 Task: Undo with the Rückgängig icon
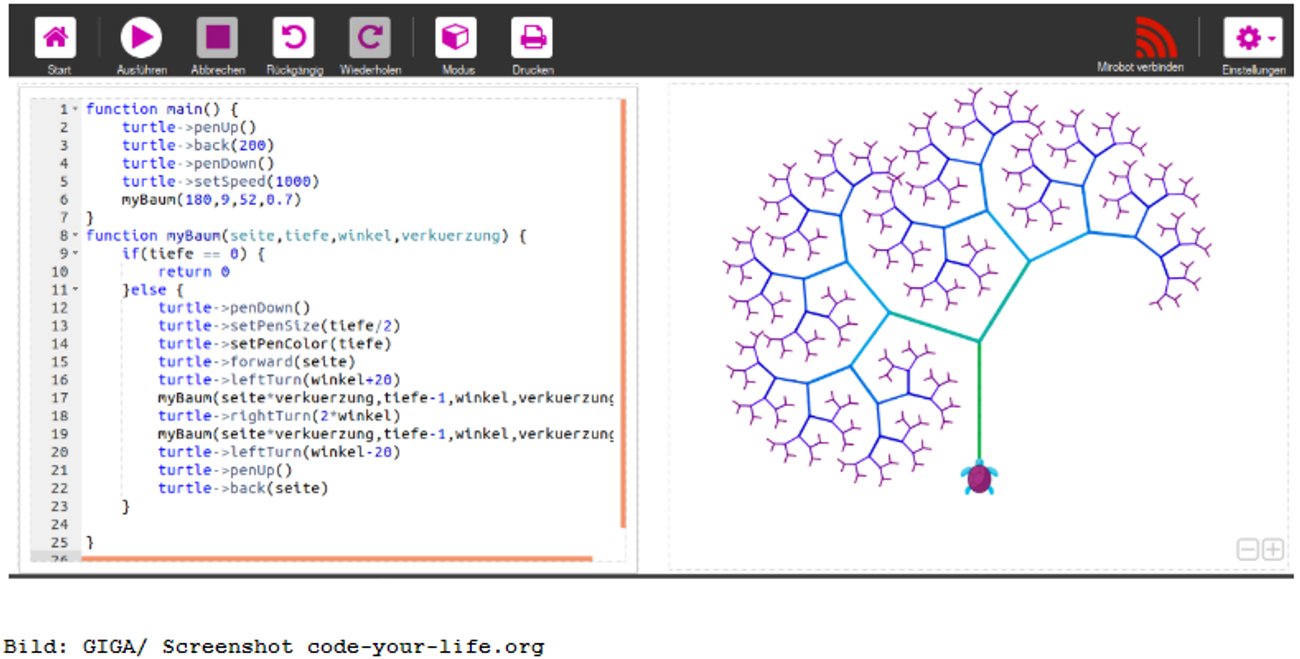(293, 39)
